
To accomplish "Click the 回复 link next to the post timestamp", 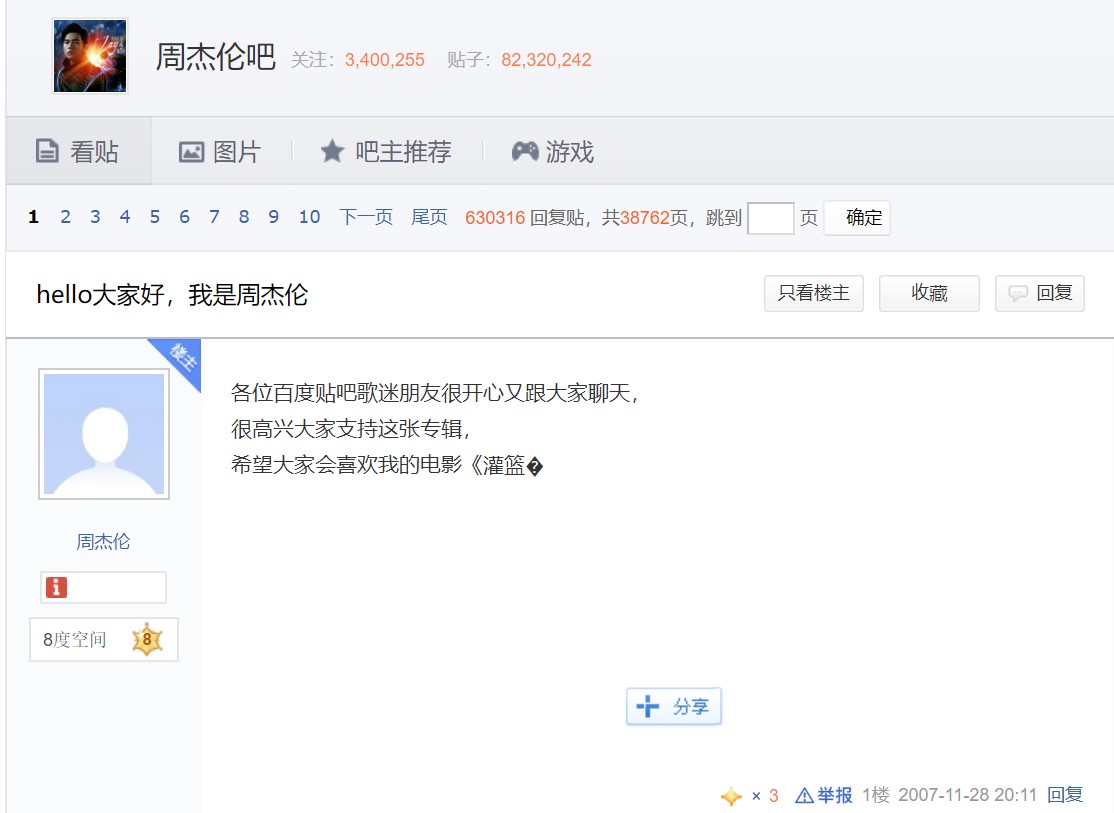I will point(1065,795).
